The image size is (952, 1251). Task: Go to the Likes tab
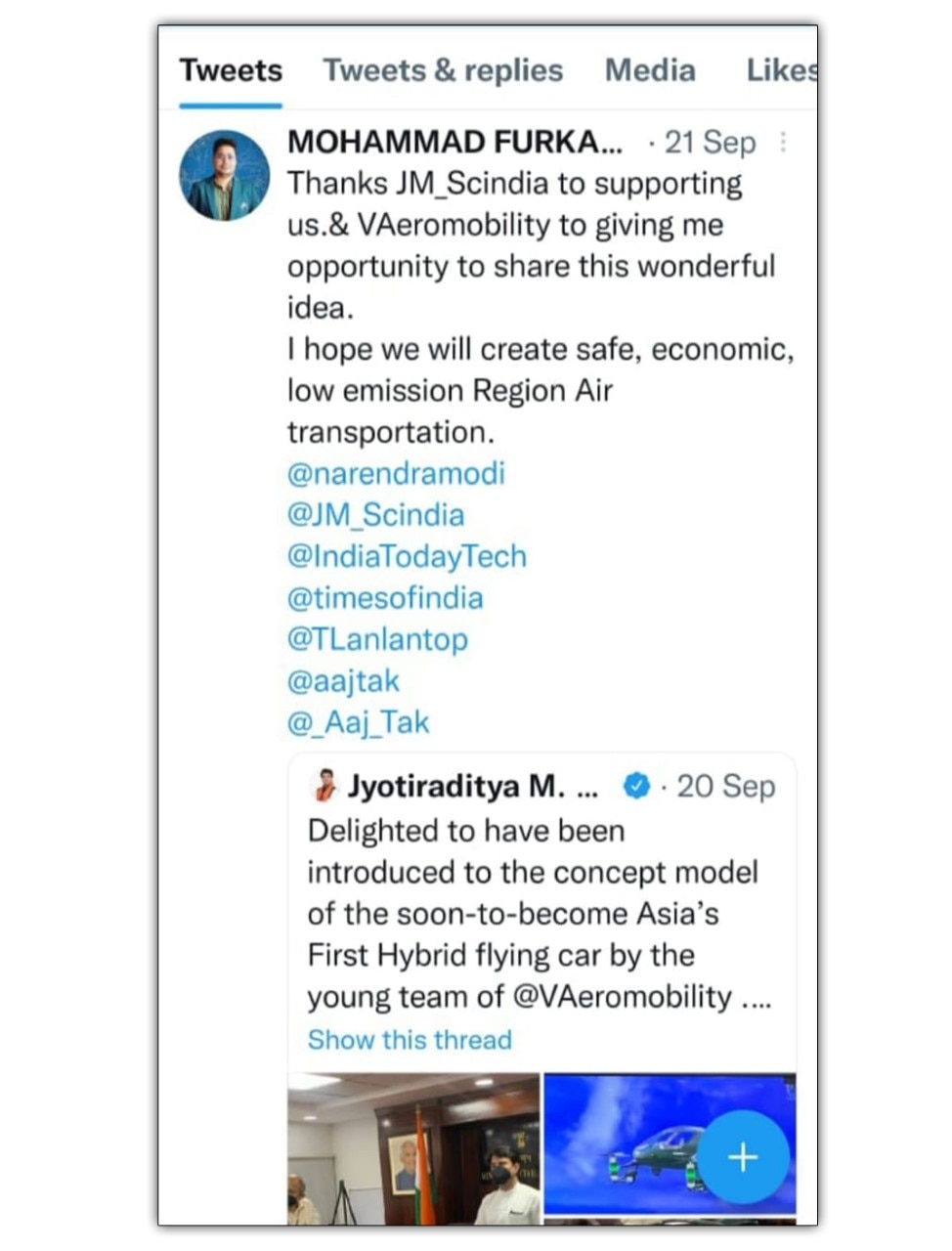(x=780, y=70)
